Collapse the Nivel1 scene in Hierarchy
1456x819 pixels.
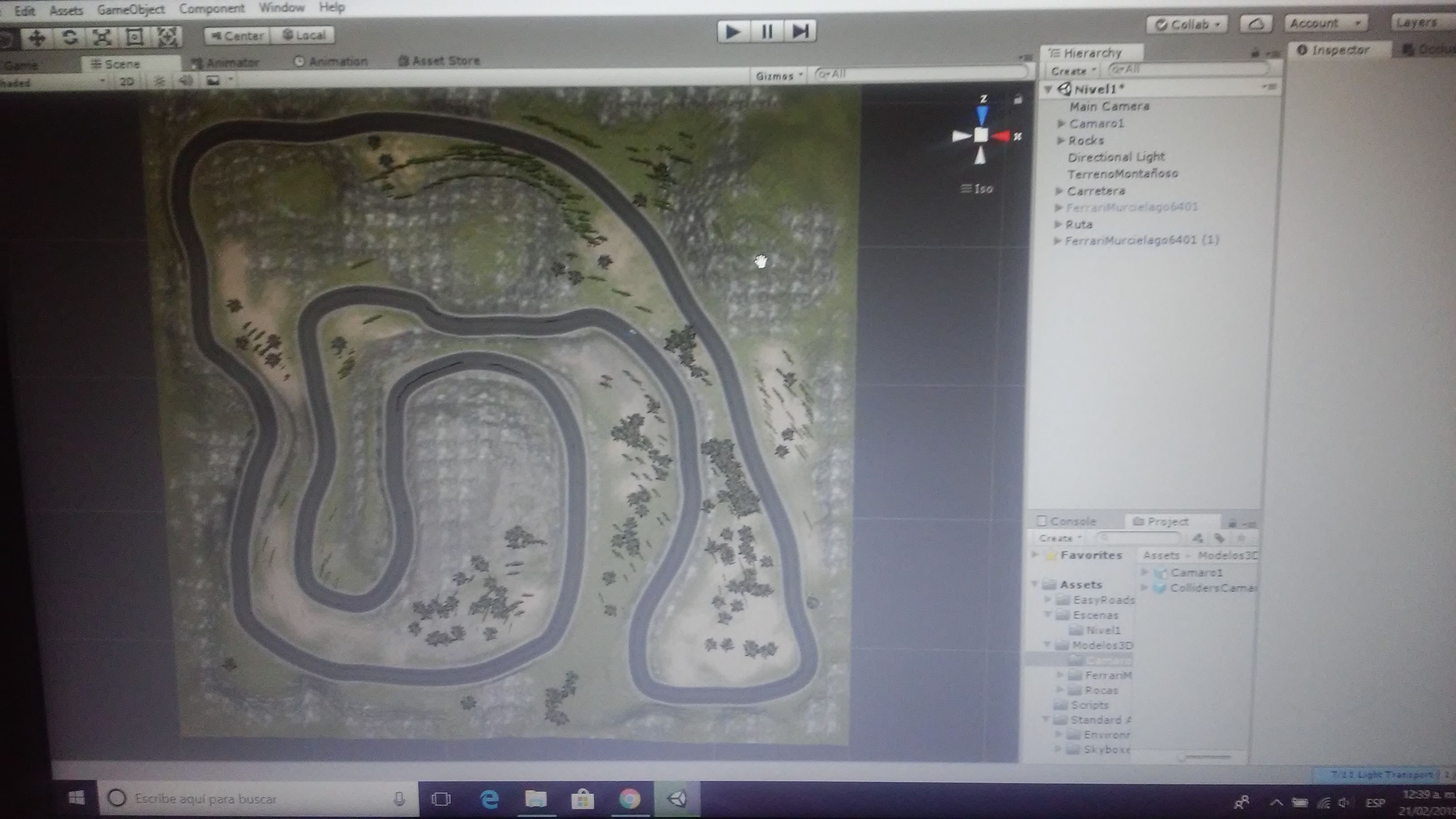pos(1049,89)
